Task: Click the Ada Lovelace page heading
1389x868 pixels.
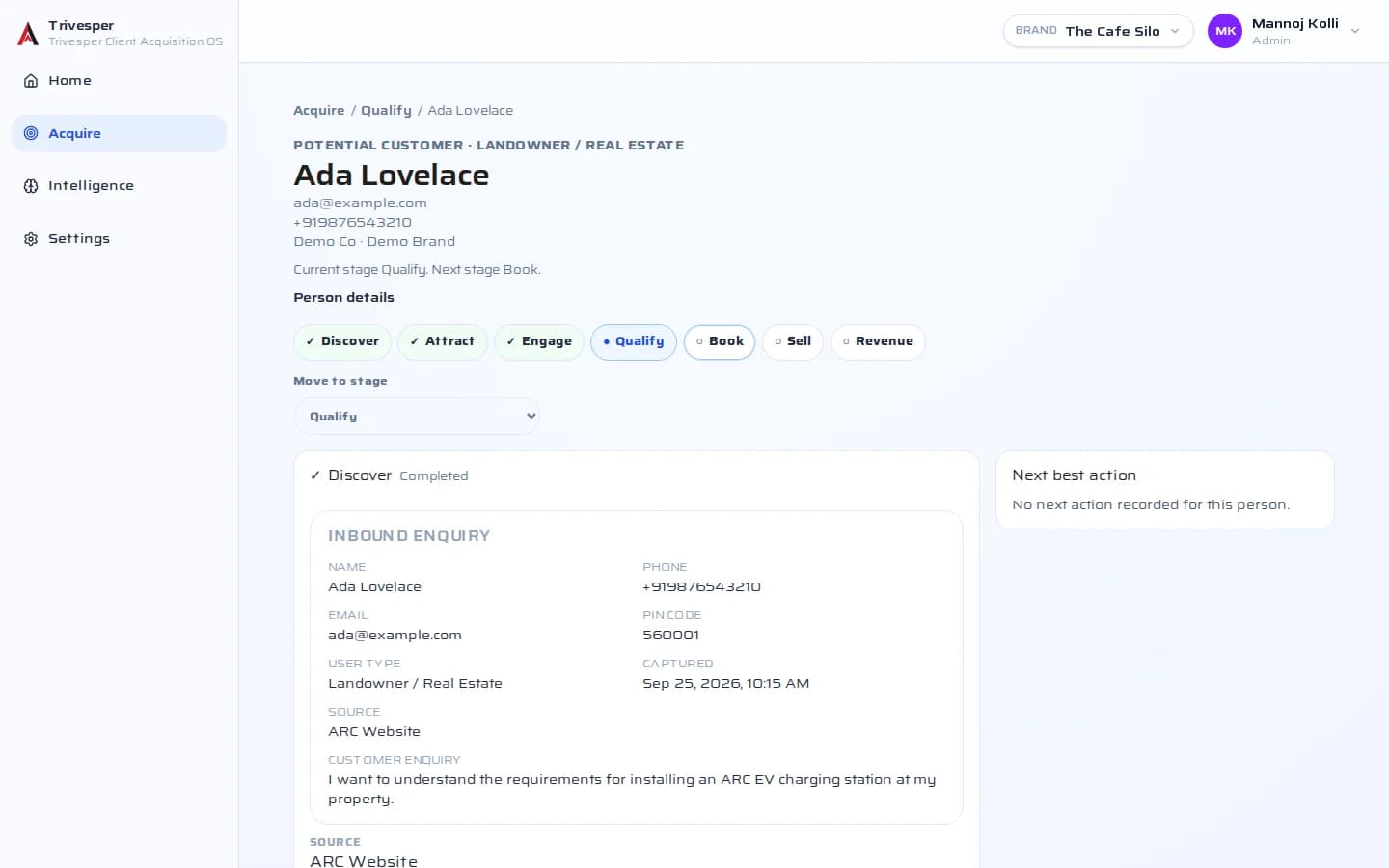Action: (x=392, y=176)
